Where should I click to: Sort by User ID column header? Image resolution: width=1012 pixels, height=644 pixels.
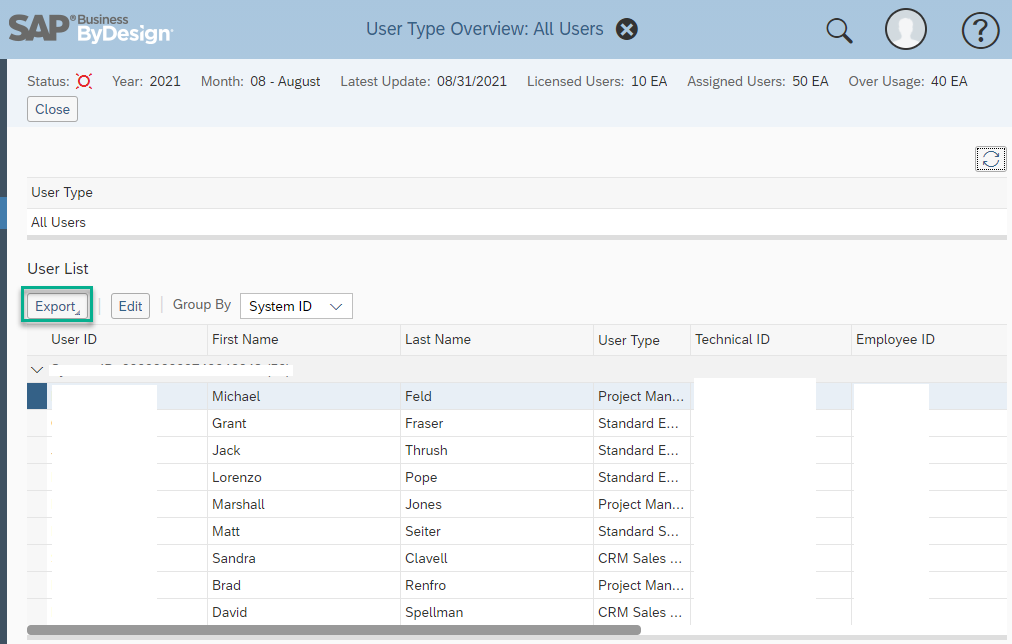[74, 339]
